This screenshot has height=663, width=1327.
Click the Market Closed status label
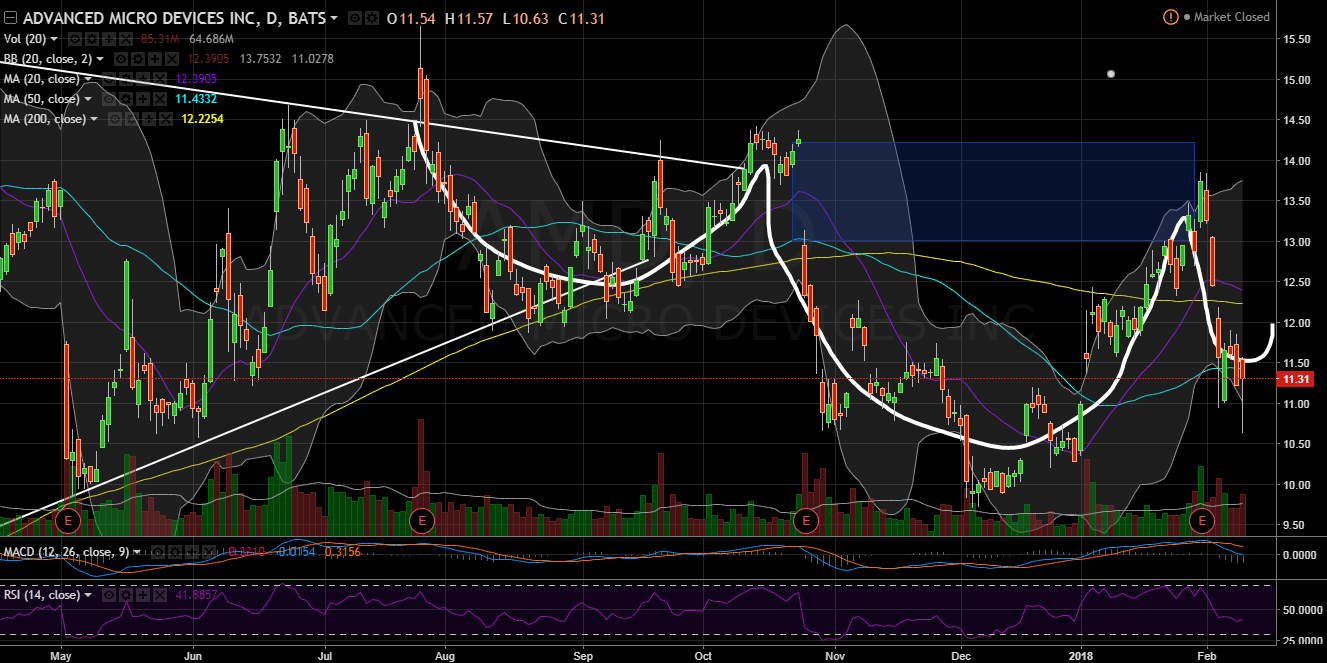click(x=1230, y=17)
